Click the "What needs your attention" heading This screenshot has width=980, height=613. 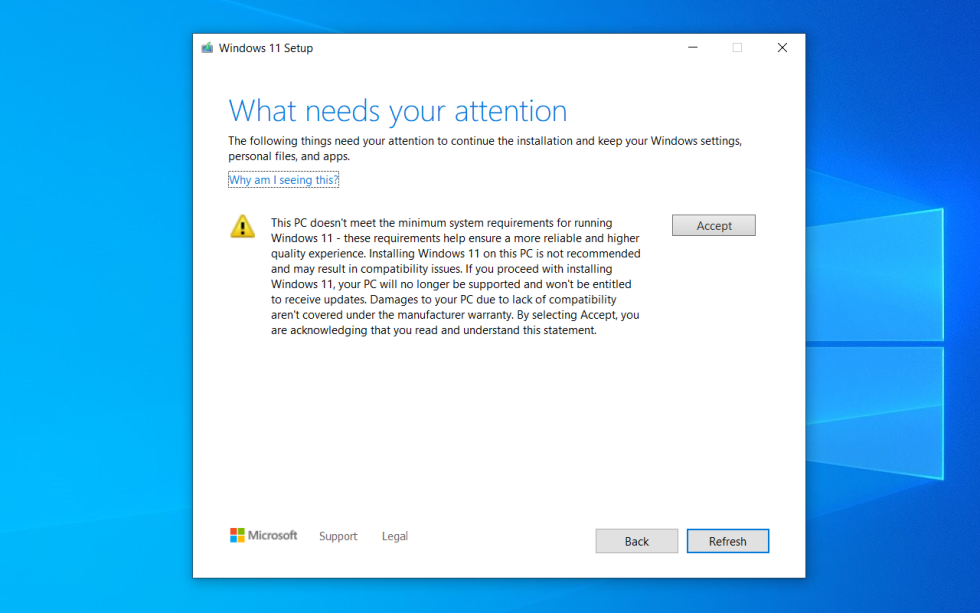click(x=398, y=110)
